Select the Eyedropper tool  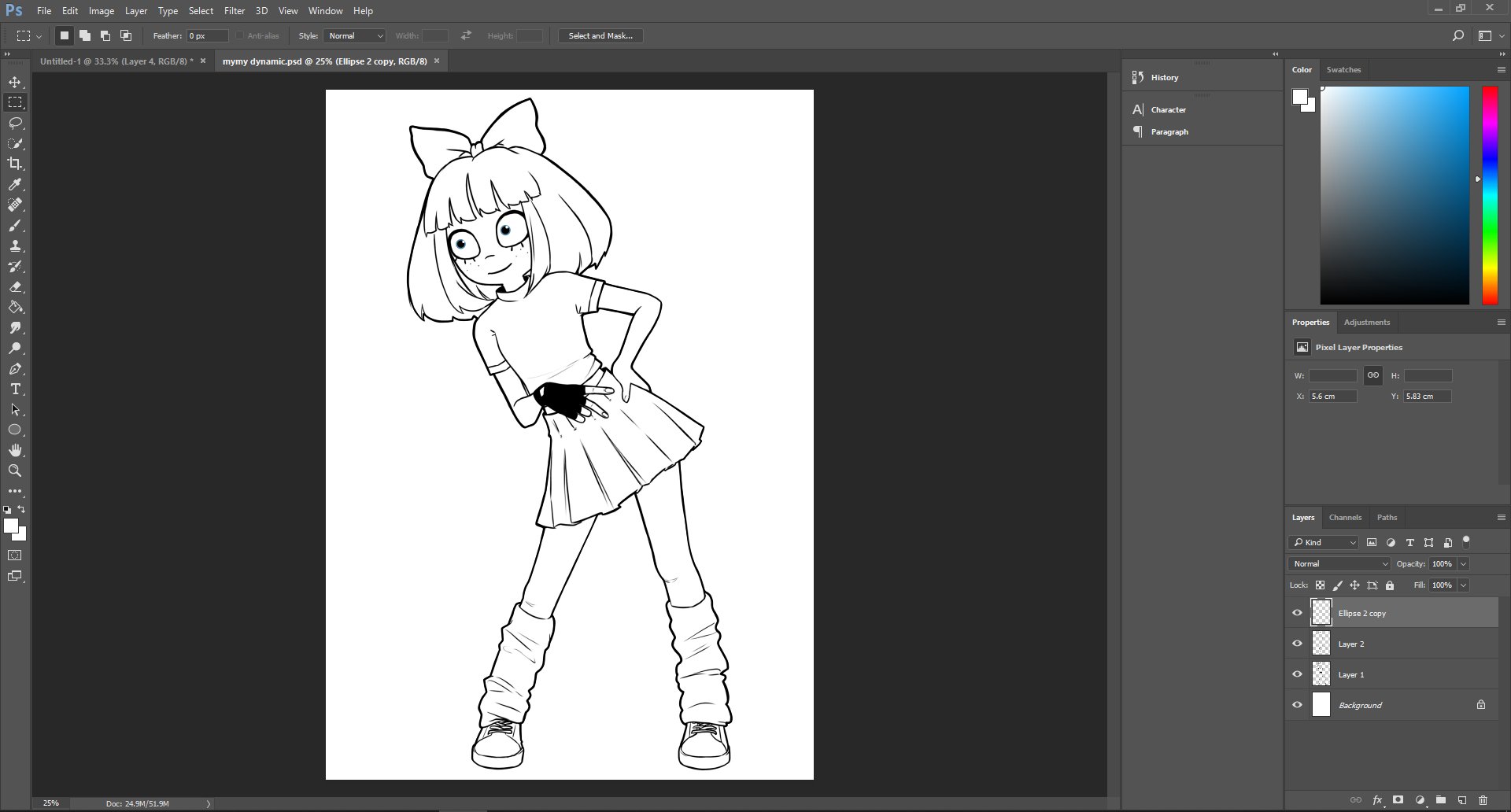tap(15, 184)
